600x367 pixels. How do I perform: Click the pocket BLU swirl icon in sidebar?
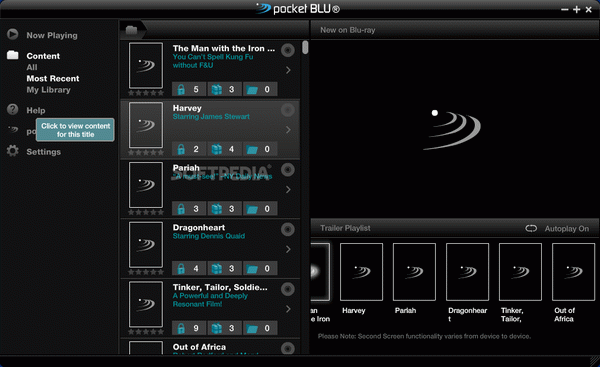(x=13, y=130)
